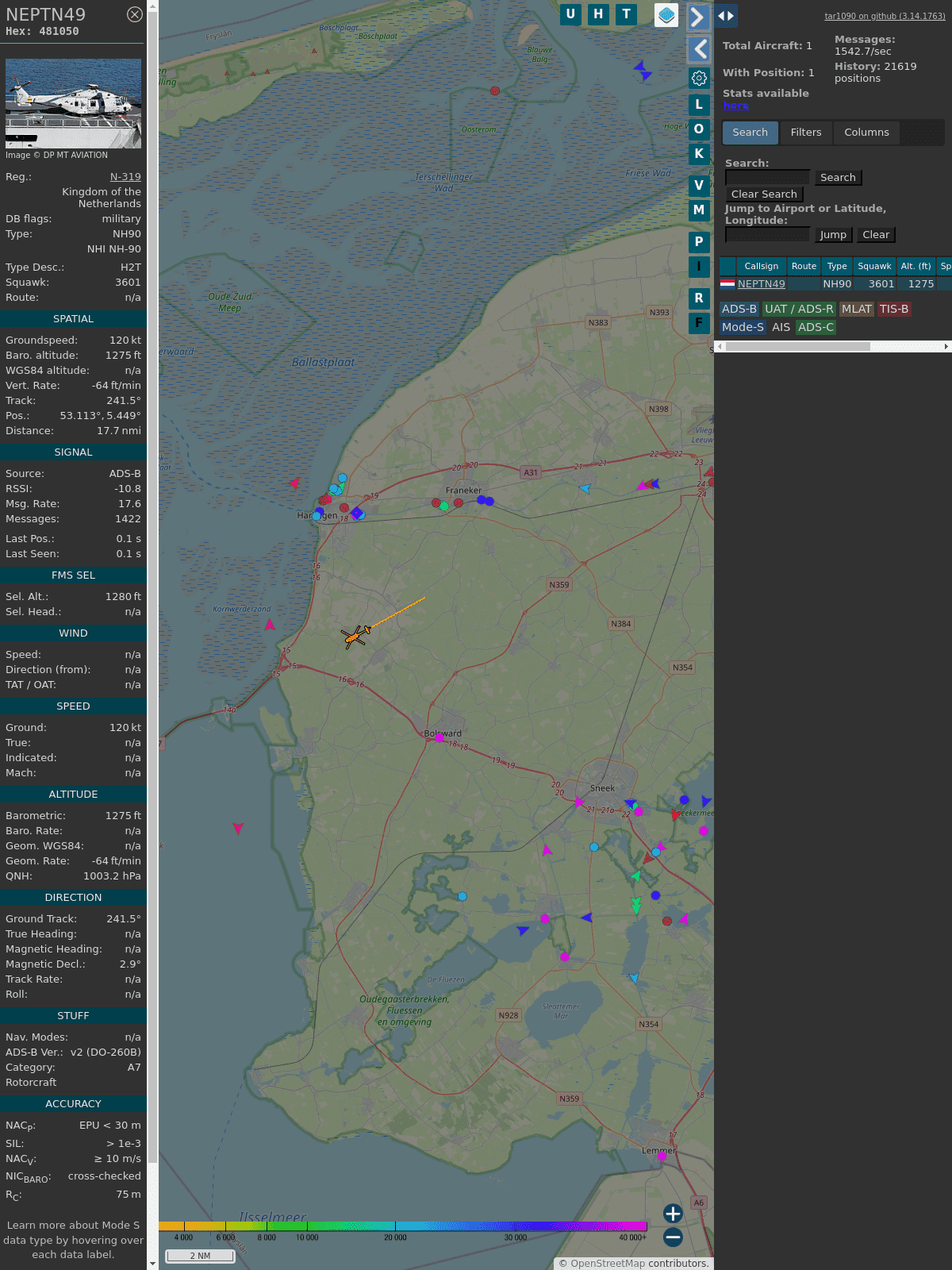Click the Clear Search button

[764, 194]
